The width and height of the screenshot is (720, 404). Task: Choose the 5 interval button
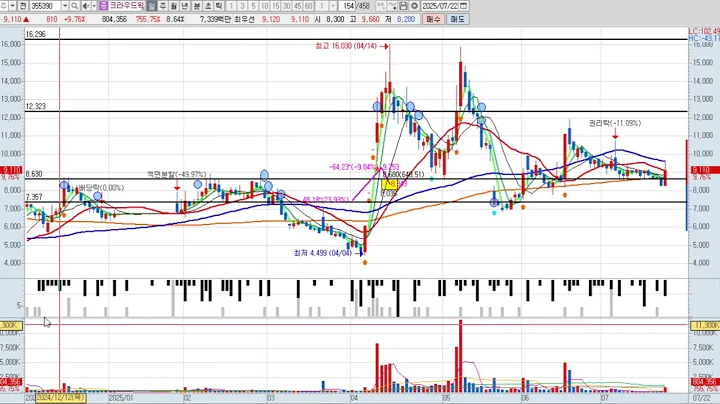point(253,6)
